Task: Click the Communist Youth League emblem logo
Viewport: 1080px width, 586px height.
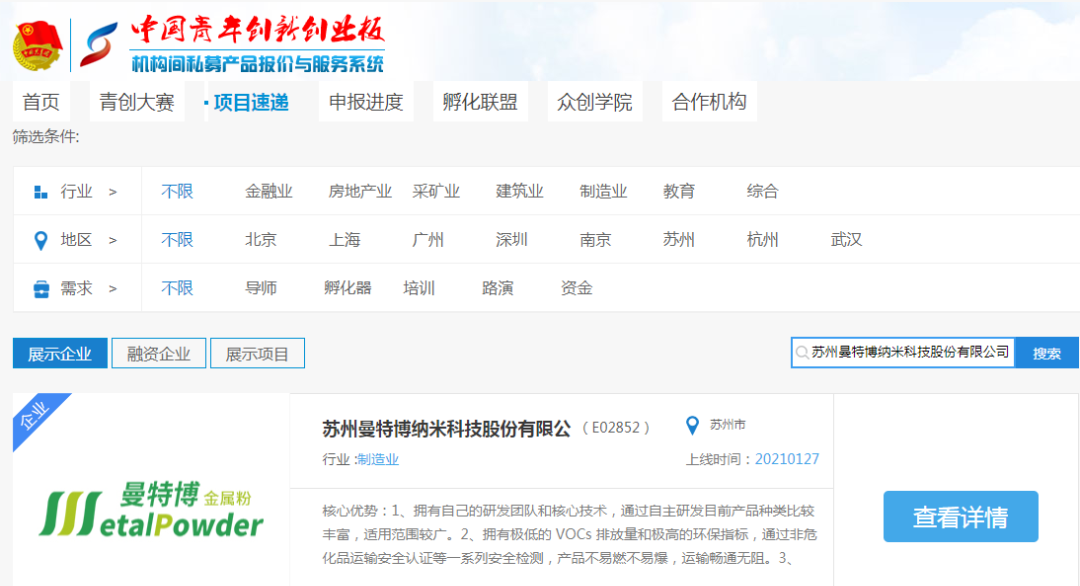Action: click(x=37, y=45)
